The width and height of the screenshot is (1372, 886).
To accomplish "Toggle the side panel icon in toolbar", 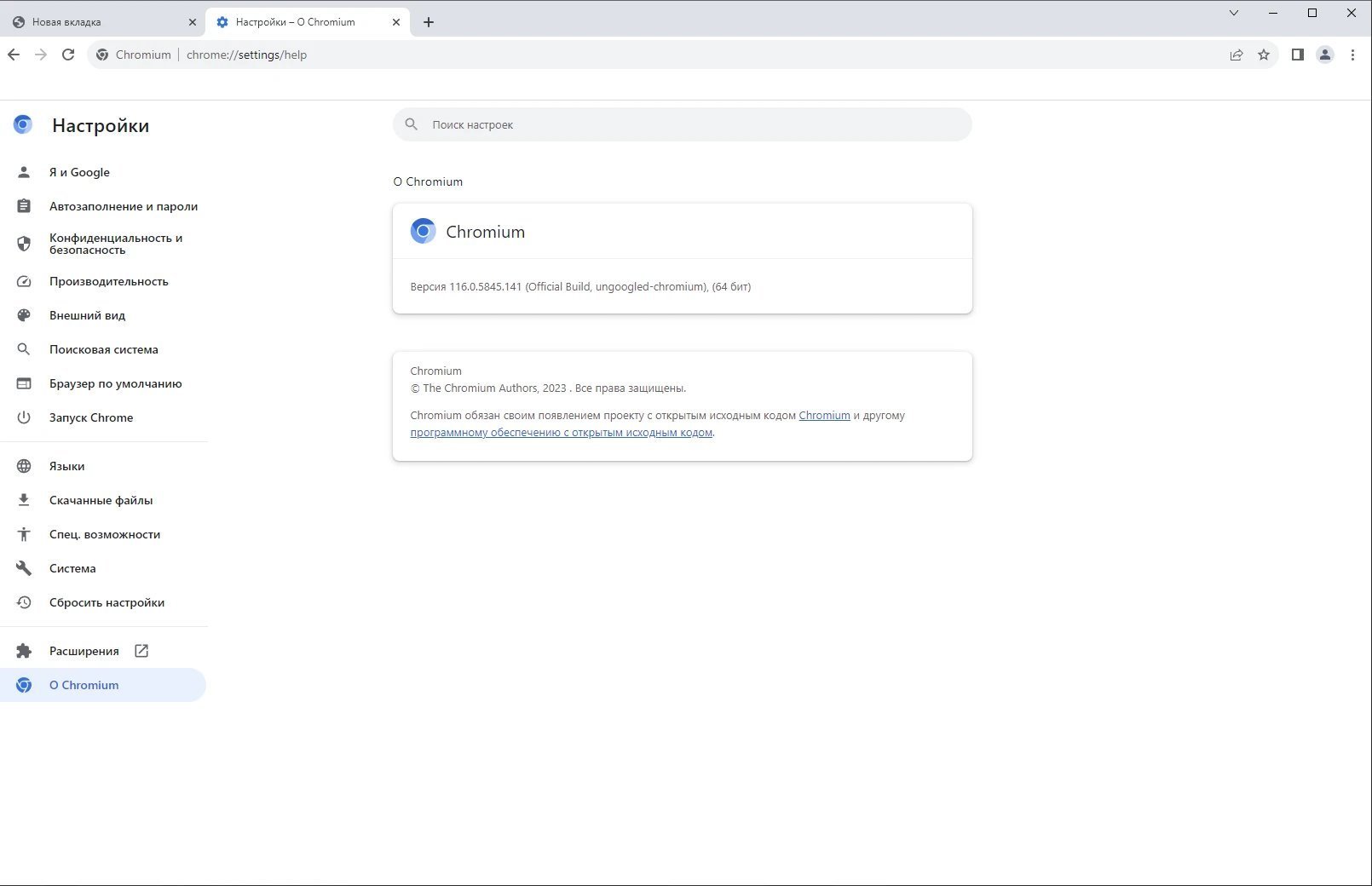I will click(1298, 55).
